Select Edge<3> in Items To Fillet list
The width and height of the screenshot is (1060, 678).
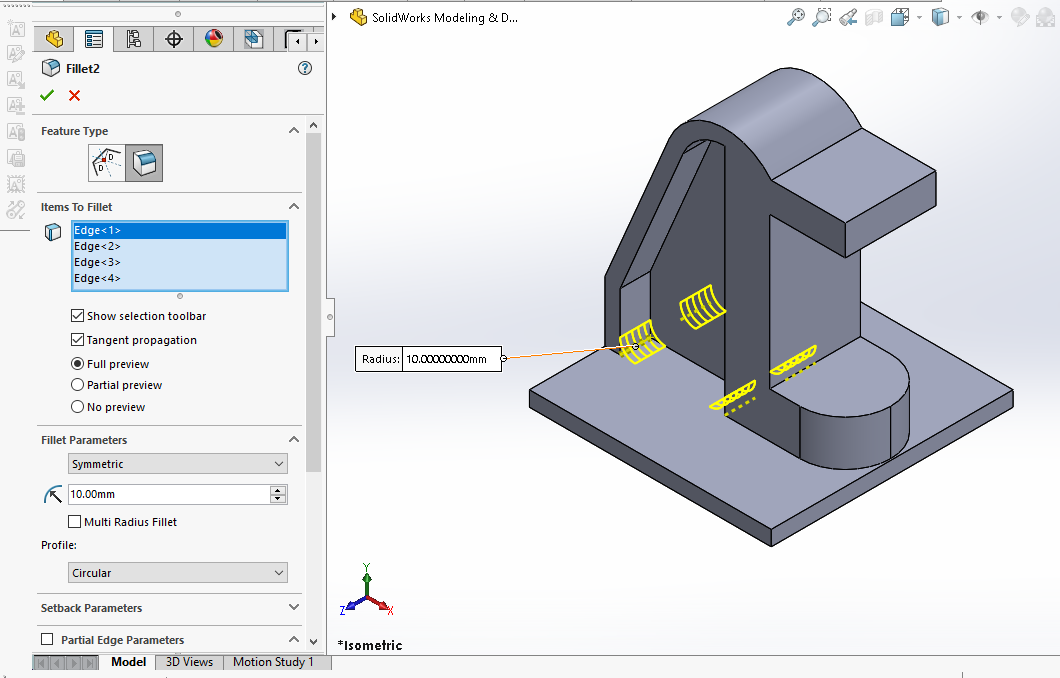pyautogui.click(x=97, y=262)
